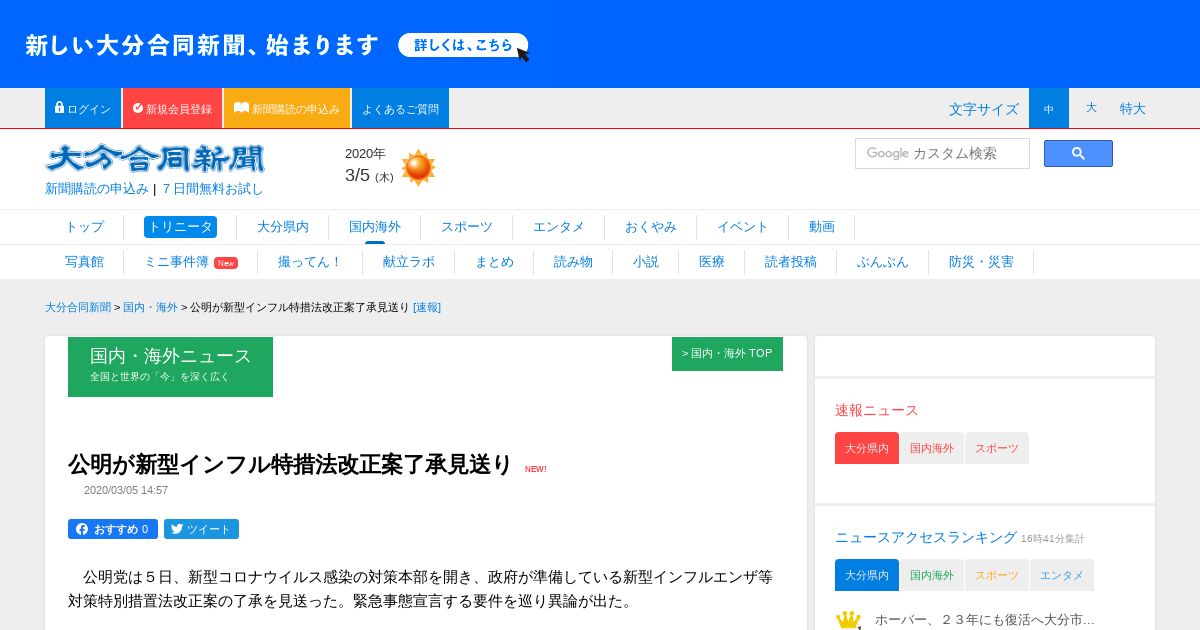The width and height of the screenshot is (1200, 630).
Task: Select スポーツ tab in access ranking
Action: [997, 575]
